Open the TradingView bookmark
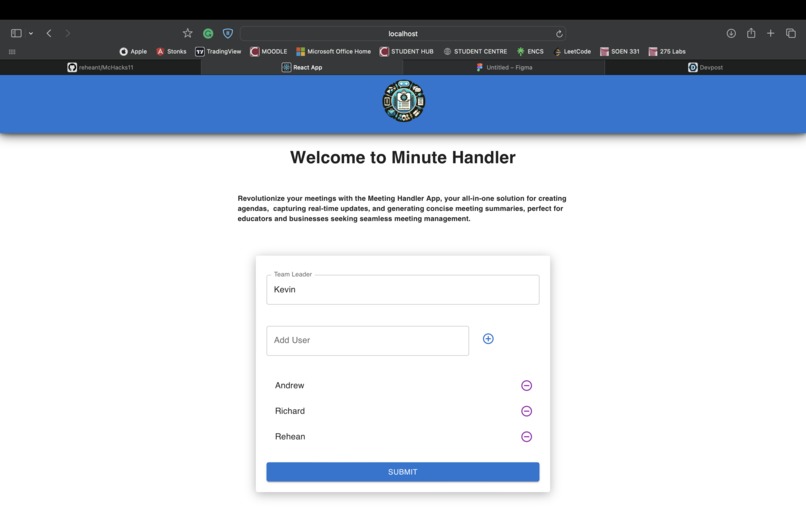The height and width of the screenshot is (523, 806). pyautogui.click(x=218, y=51)
